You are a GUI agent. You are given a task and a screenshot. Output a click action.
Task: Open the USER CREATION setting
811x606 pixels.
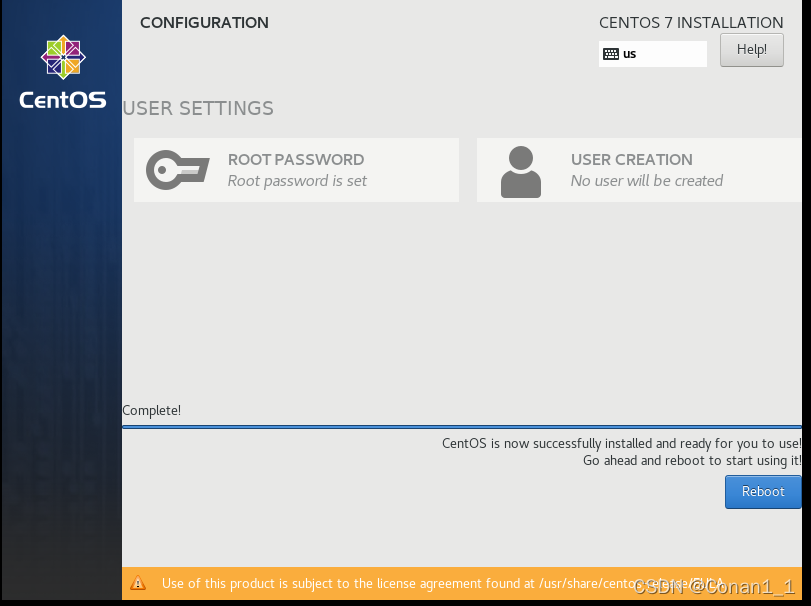639,170
